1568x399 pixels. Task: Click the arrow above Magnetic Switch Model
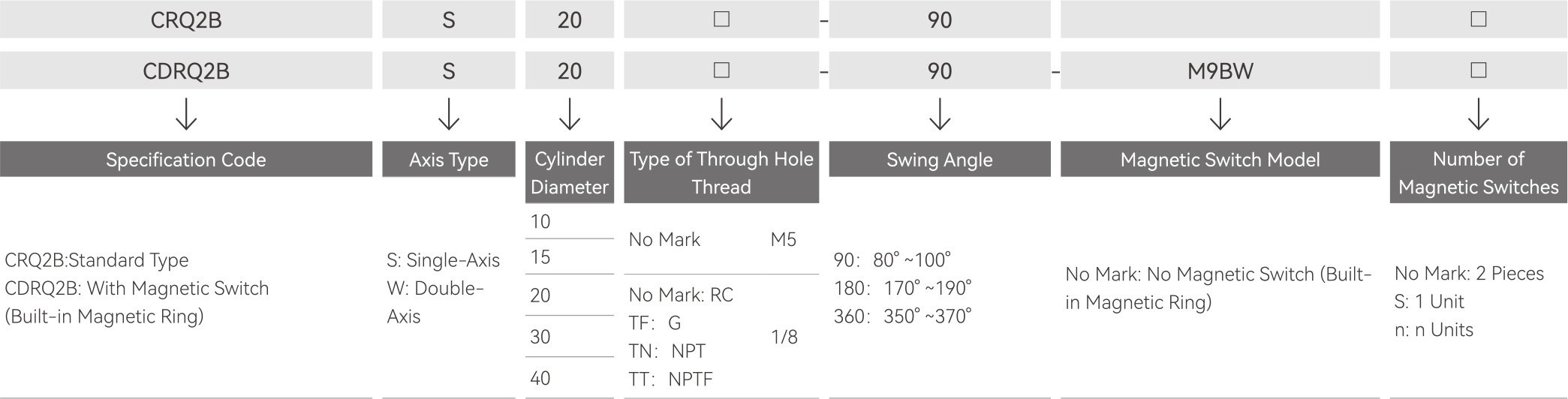click(1220, 115)
